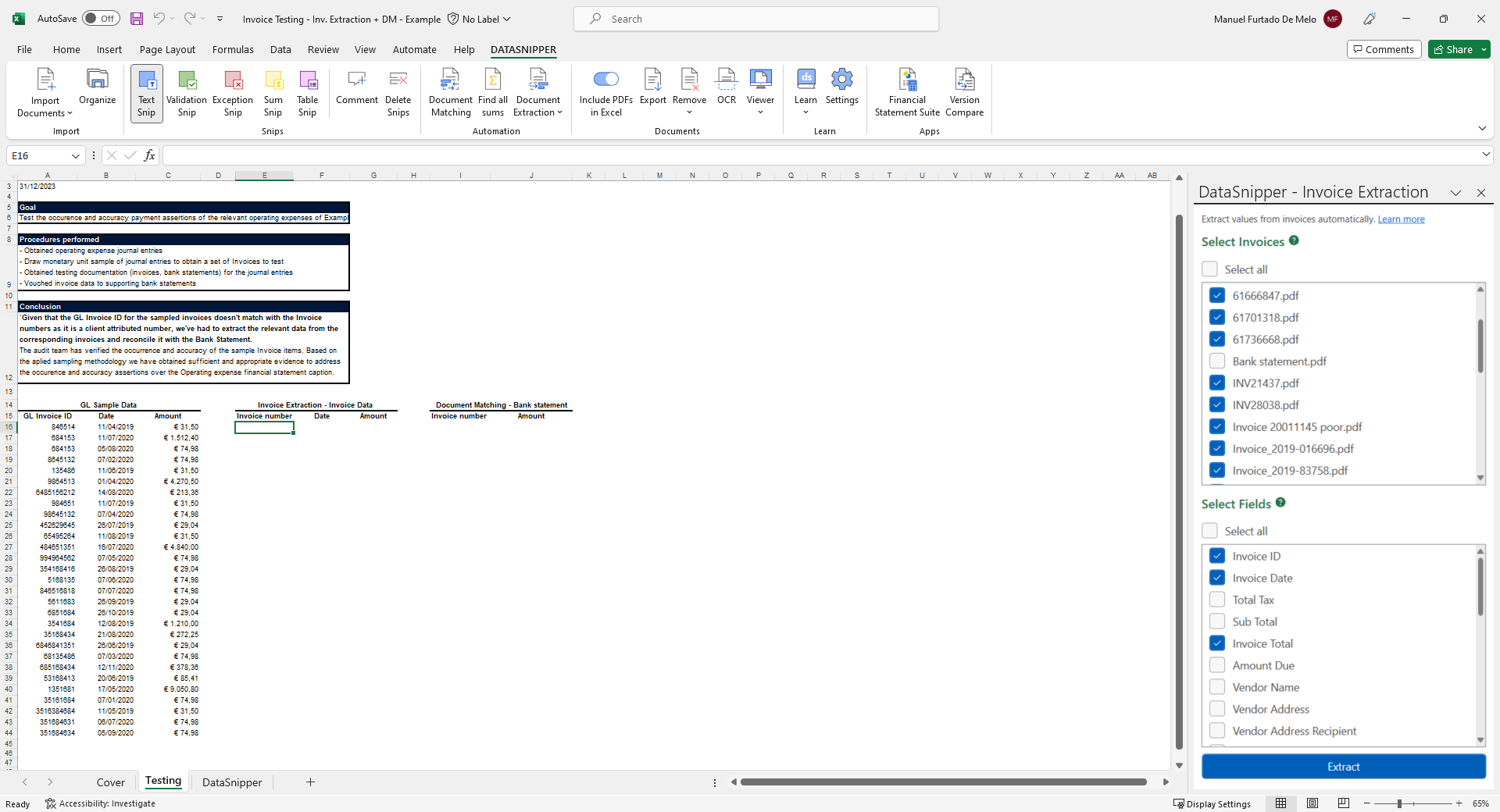Click the Extract button
This screenshot has width=1500, height=812.
(1342, 767)
